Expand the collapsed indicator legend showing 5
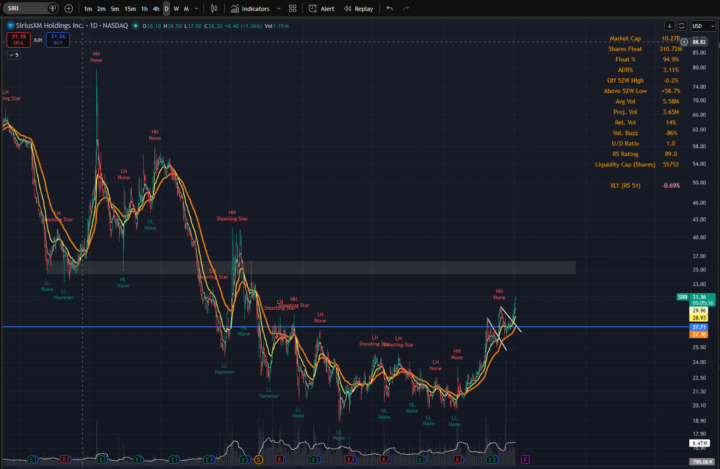 pyautogui.click(x=13, y=55)
